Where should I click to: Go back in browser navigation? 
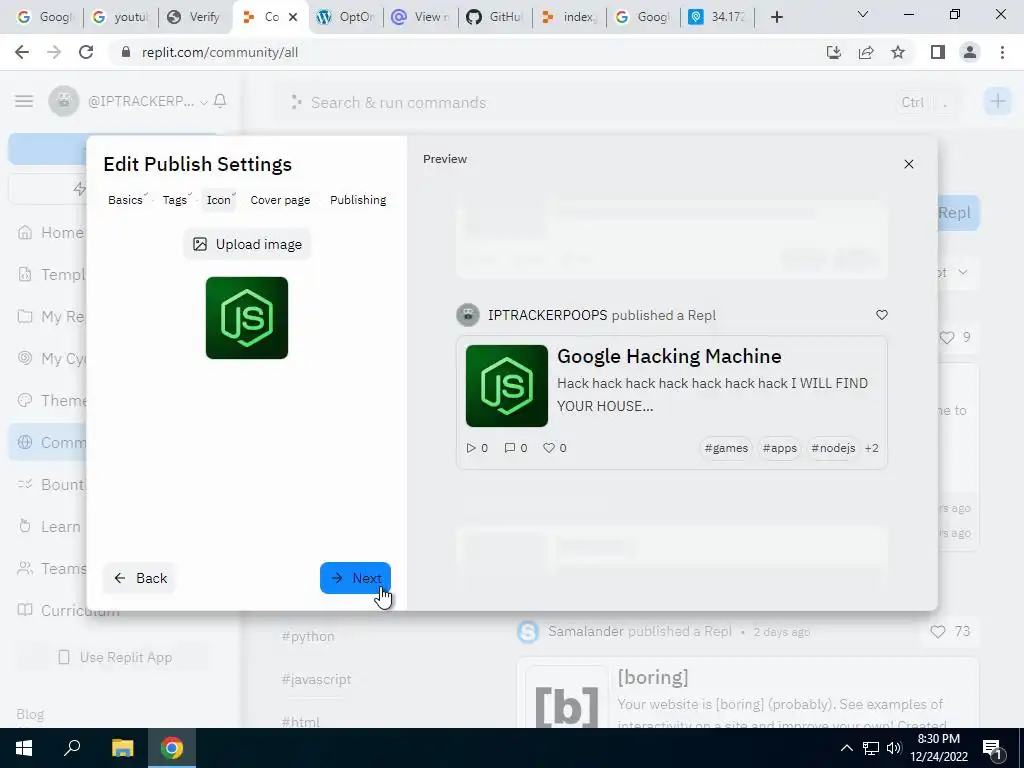[x=22, y=52]
